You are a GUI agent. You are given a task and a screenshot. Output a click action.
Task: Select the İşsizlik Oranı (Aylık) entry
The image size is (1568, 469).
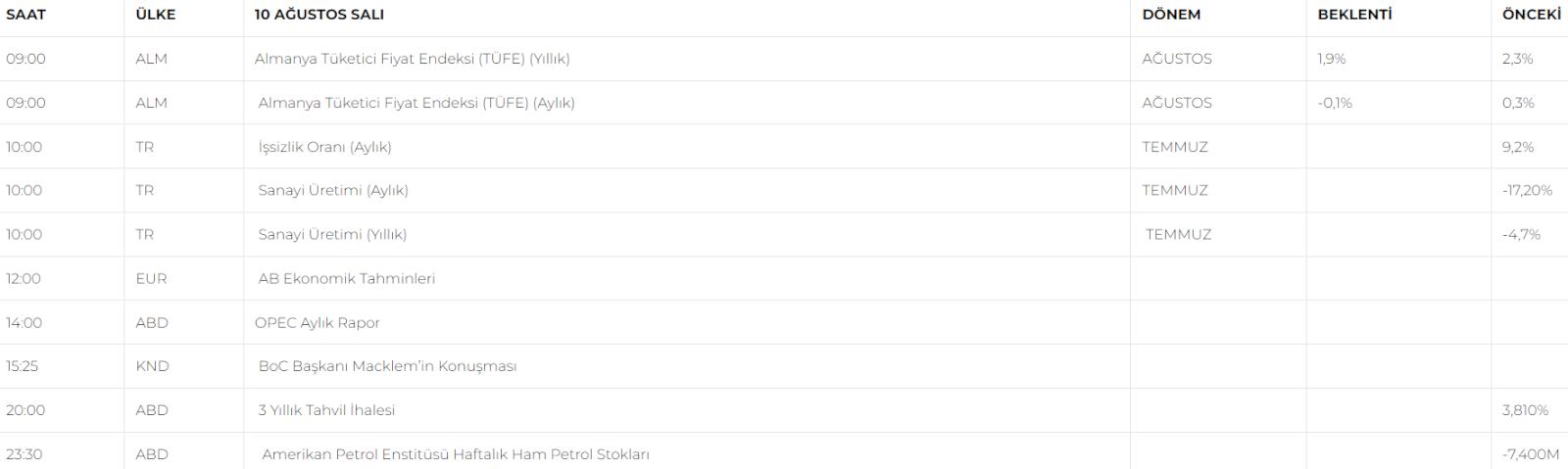pyautogui.click(x=325, y=147)
